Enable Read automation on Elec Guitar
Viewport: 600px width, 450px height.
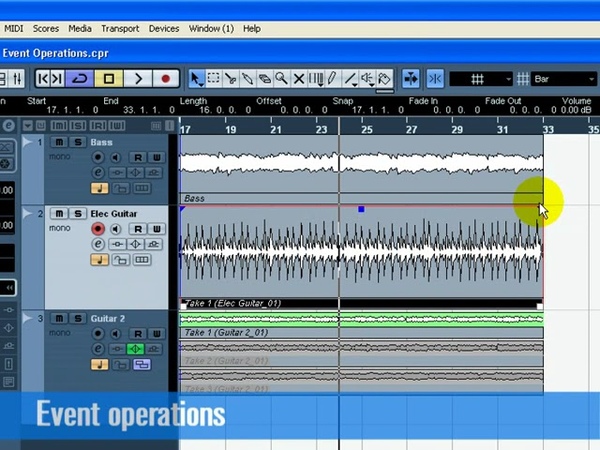[138, 229]
